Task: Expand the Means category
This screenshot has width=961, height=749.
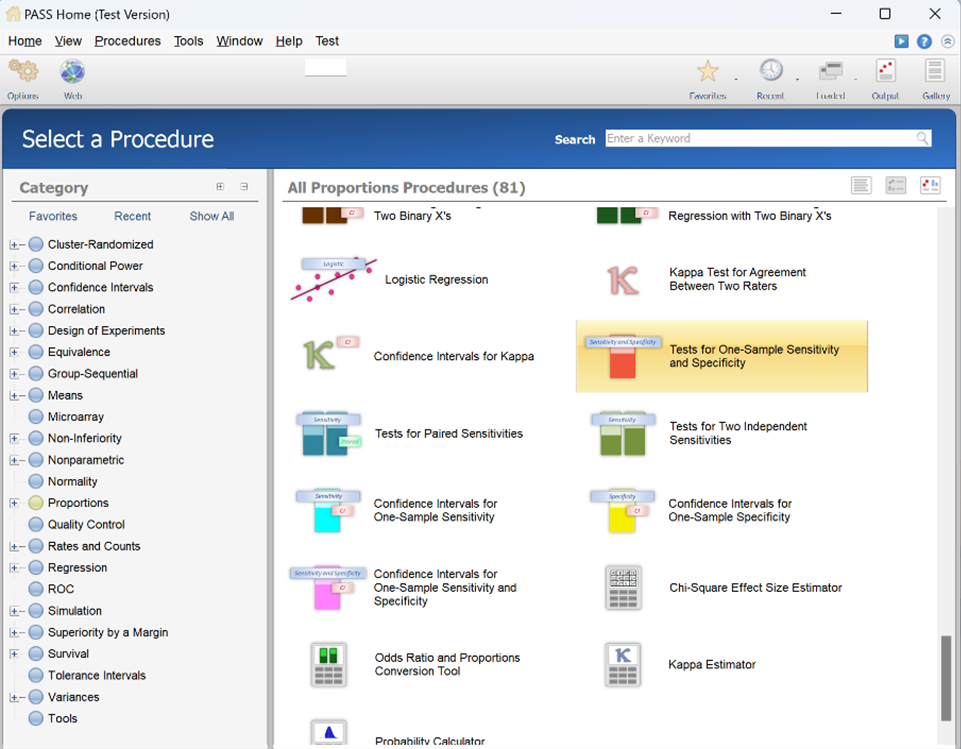Action: (x=14, y=396)
